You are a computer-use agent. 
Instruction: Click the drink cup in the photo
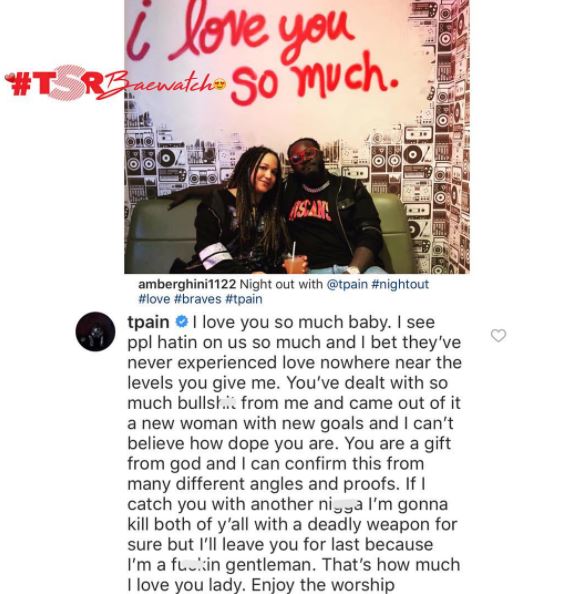click(x=294, y=261)
